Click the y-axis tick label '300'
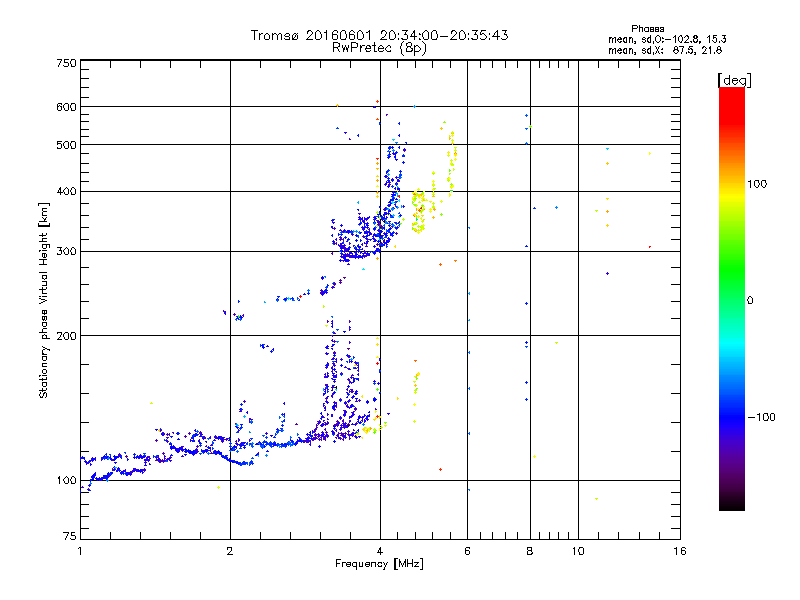 click(x=66, y=252)
